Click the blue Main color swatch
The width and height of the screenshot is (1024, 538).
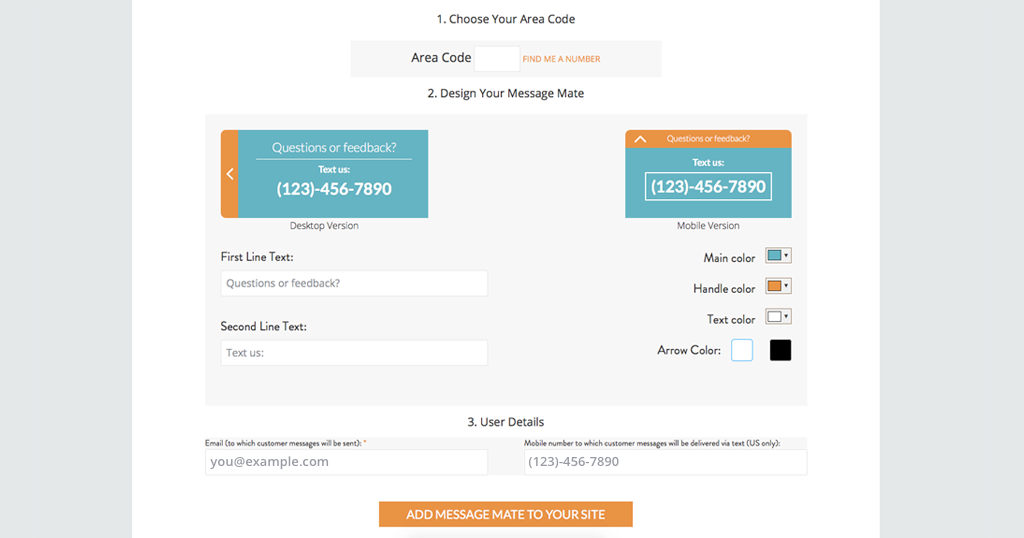coord(774,255)
